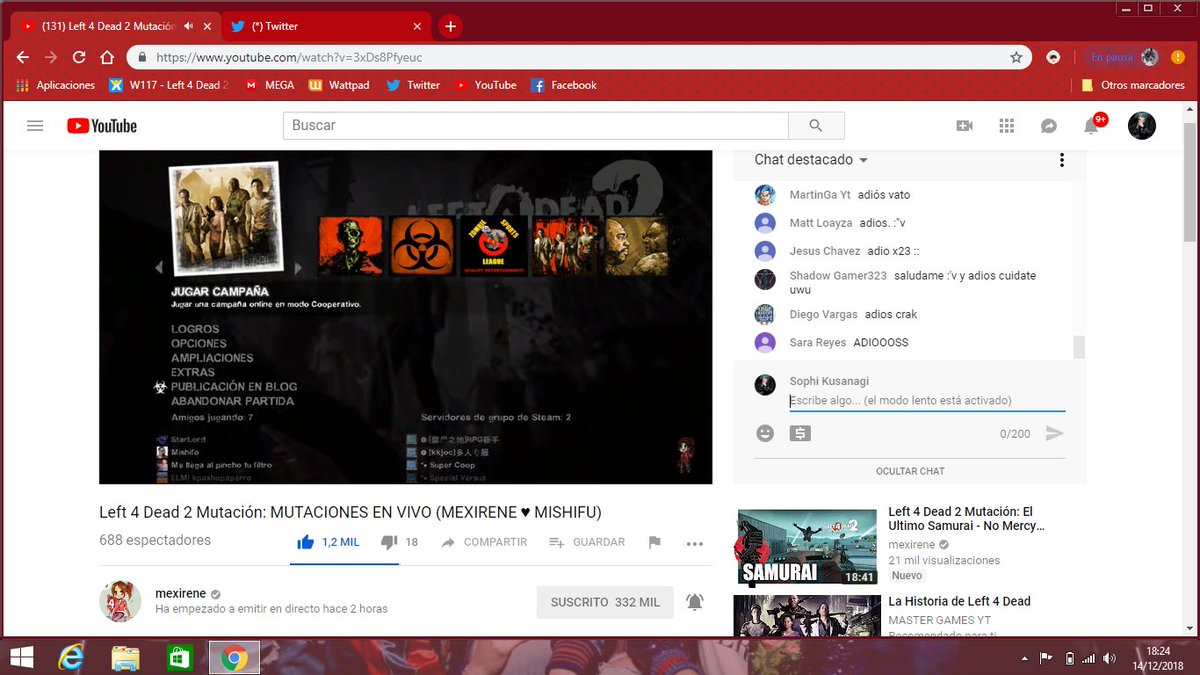Open La Historia de Left 4 Dead video title
Viewport: 1200px width, 675px height.
tap(959, 601)
